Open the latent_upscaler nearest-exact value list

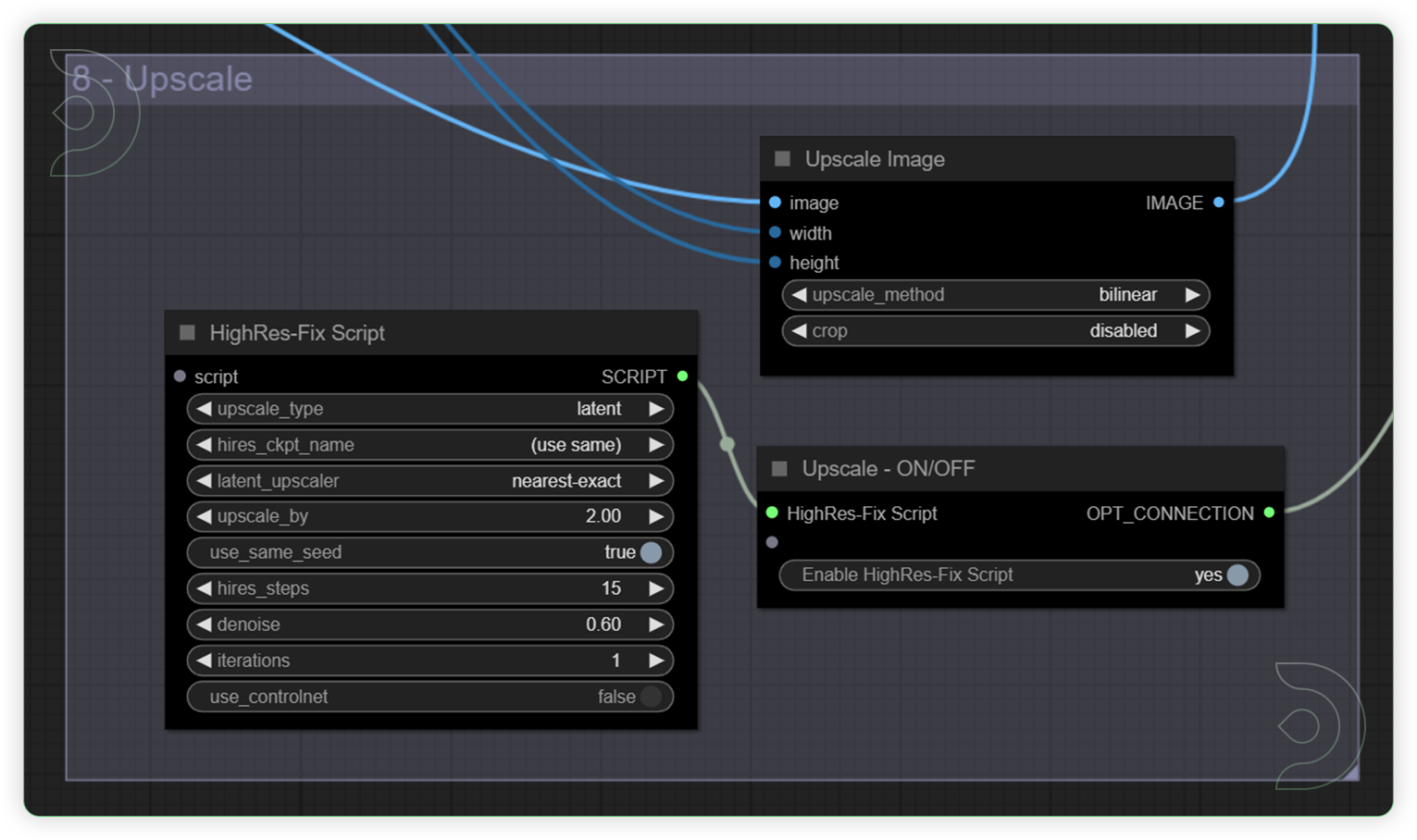[566, 480]
